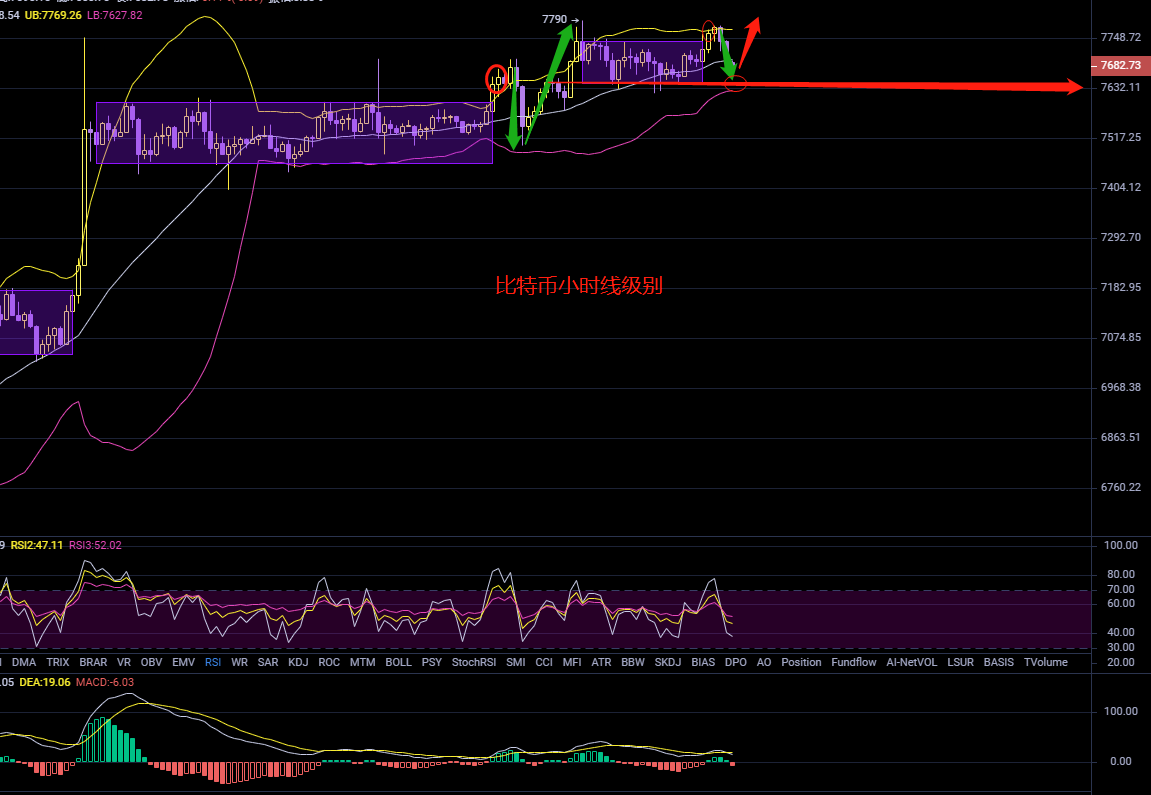This screenshot has width=1151, height=795.
Task: Switch indicator to MACD-style DMA tab
Action: (x=26, y=662)
